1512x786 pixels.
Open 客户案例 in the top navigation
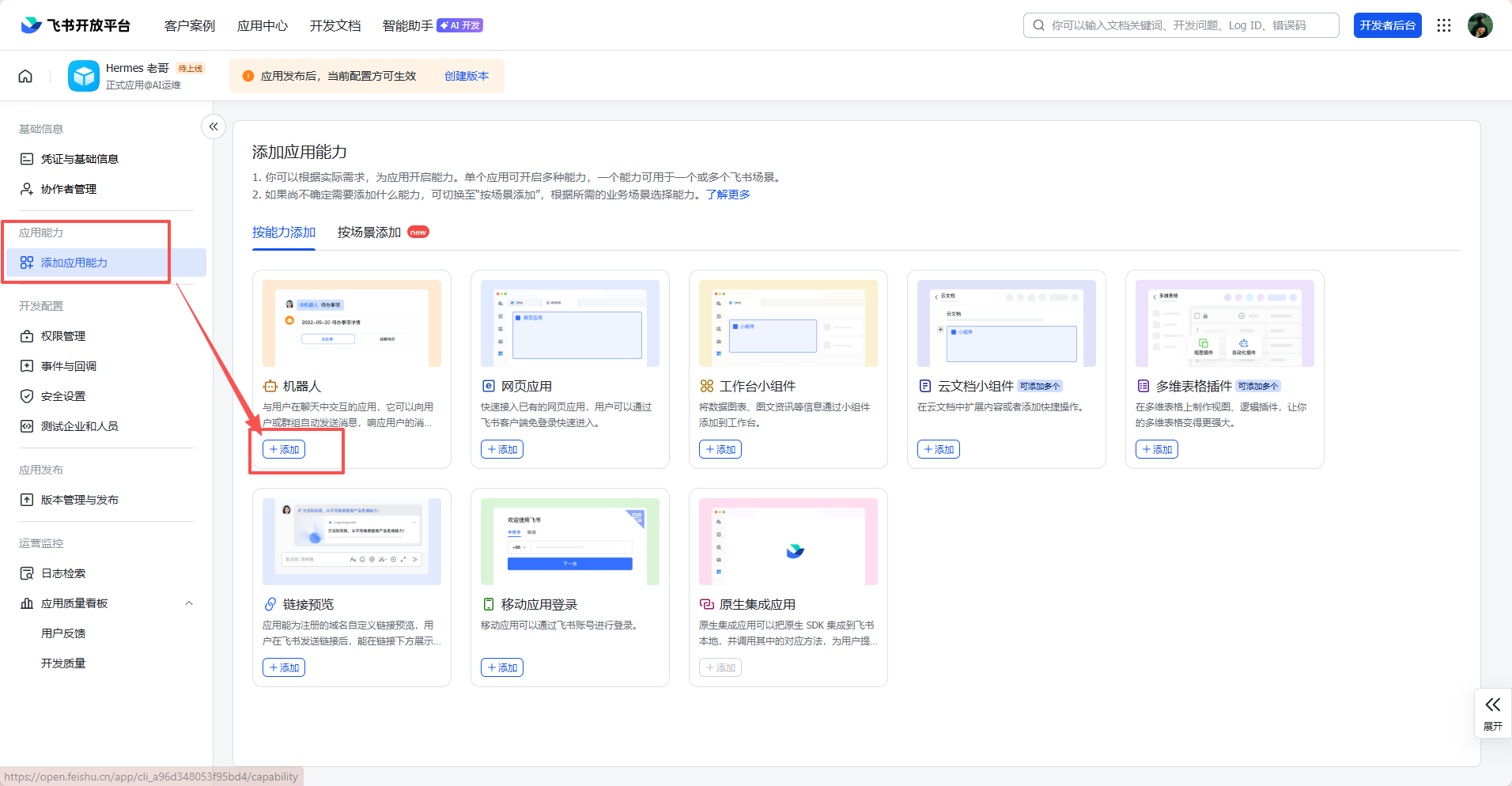[190, 25]
